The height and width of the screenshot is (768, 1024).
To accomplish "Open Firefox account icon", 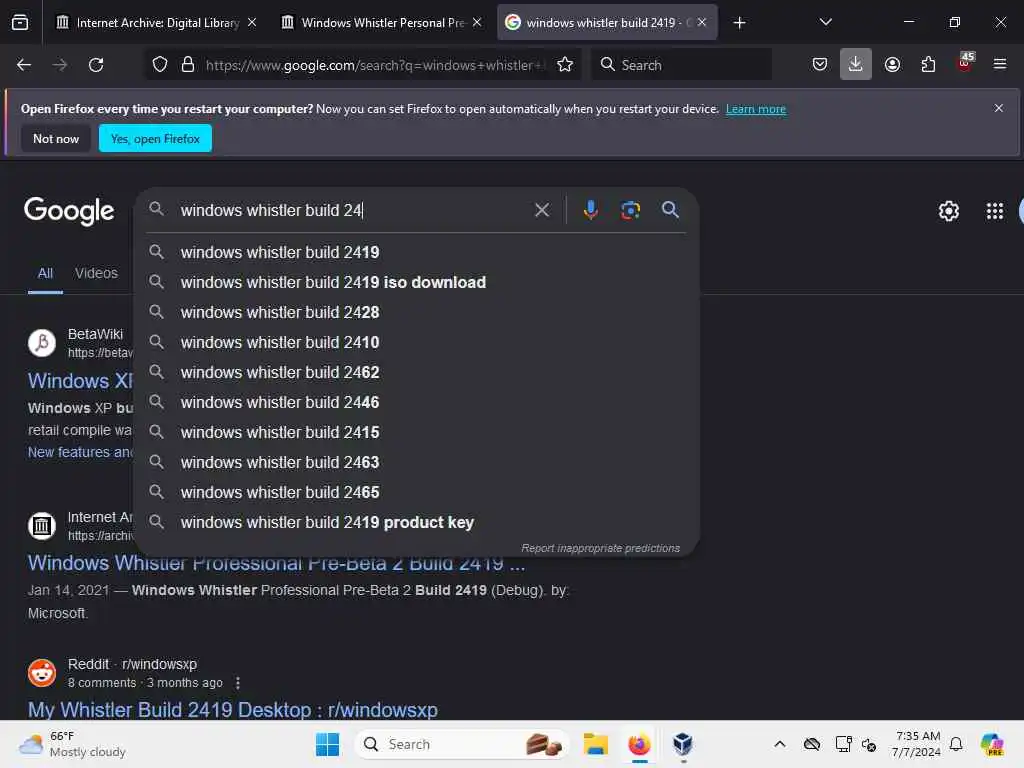I will pos(892,65).
